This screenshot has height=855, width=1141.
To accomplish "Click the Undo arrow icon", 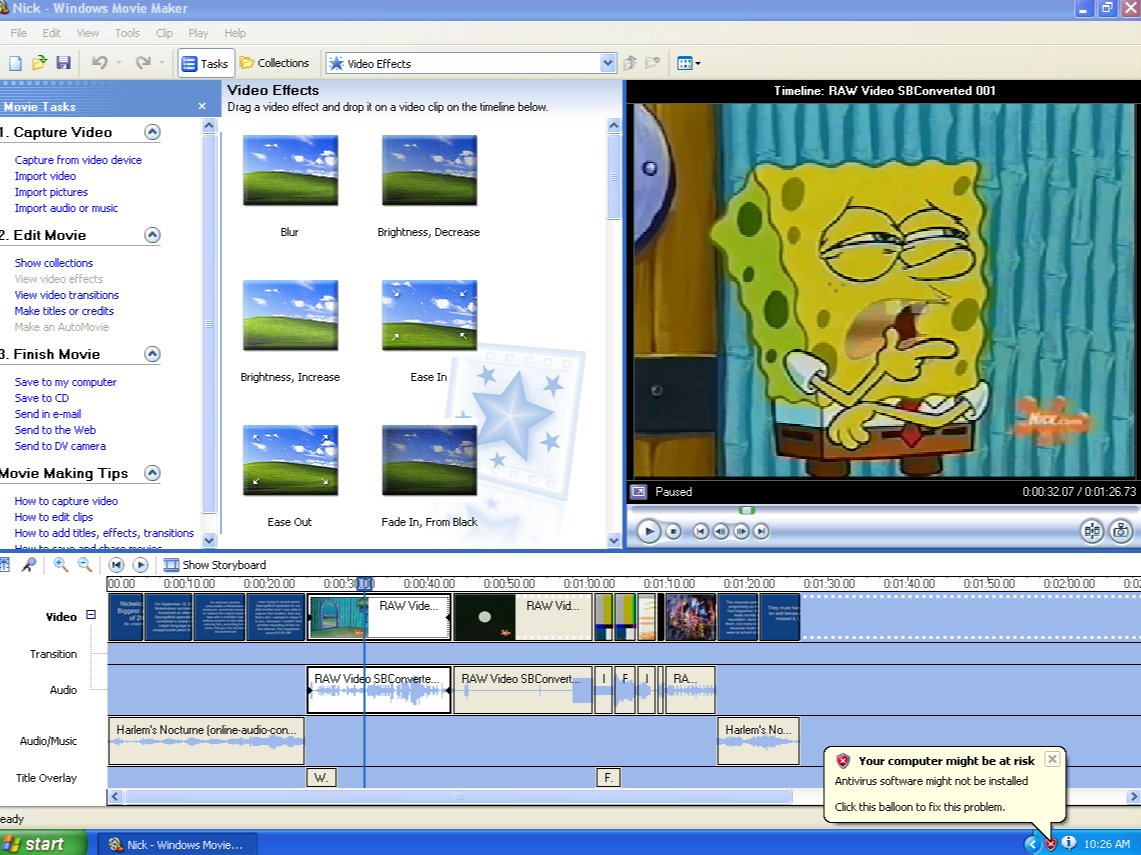I will pos(100,63).
